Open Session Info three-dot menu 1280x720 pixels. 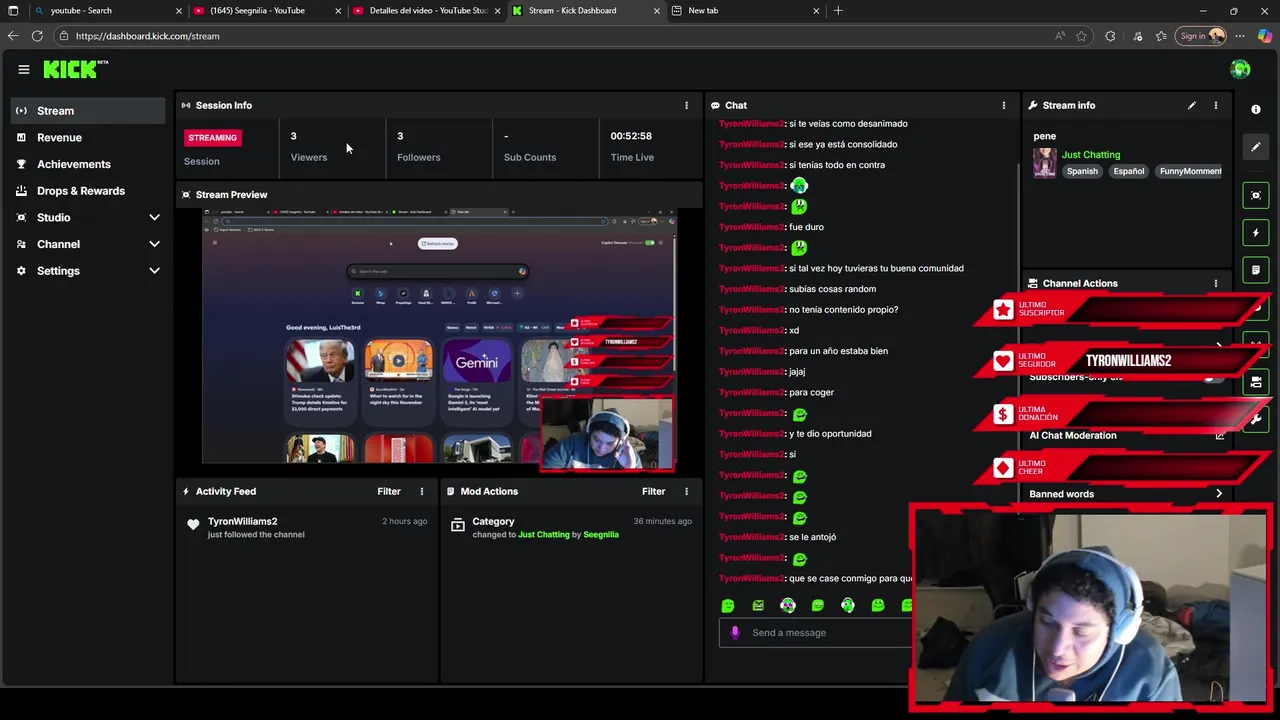point(686,105)
